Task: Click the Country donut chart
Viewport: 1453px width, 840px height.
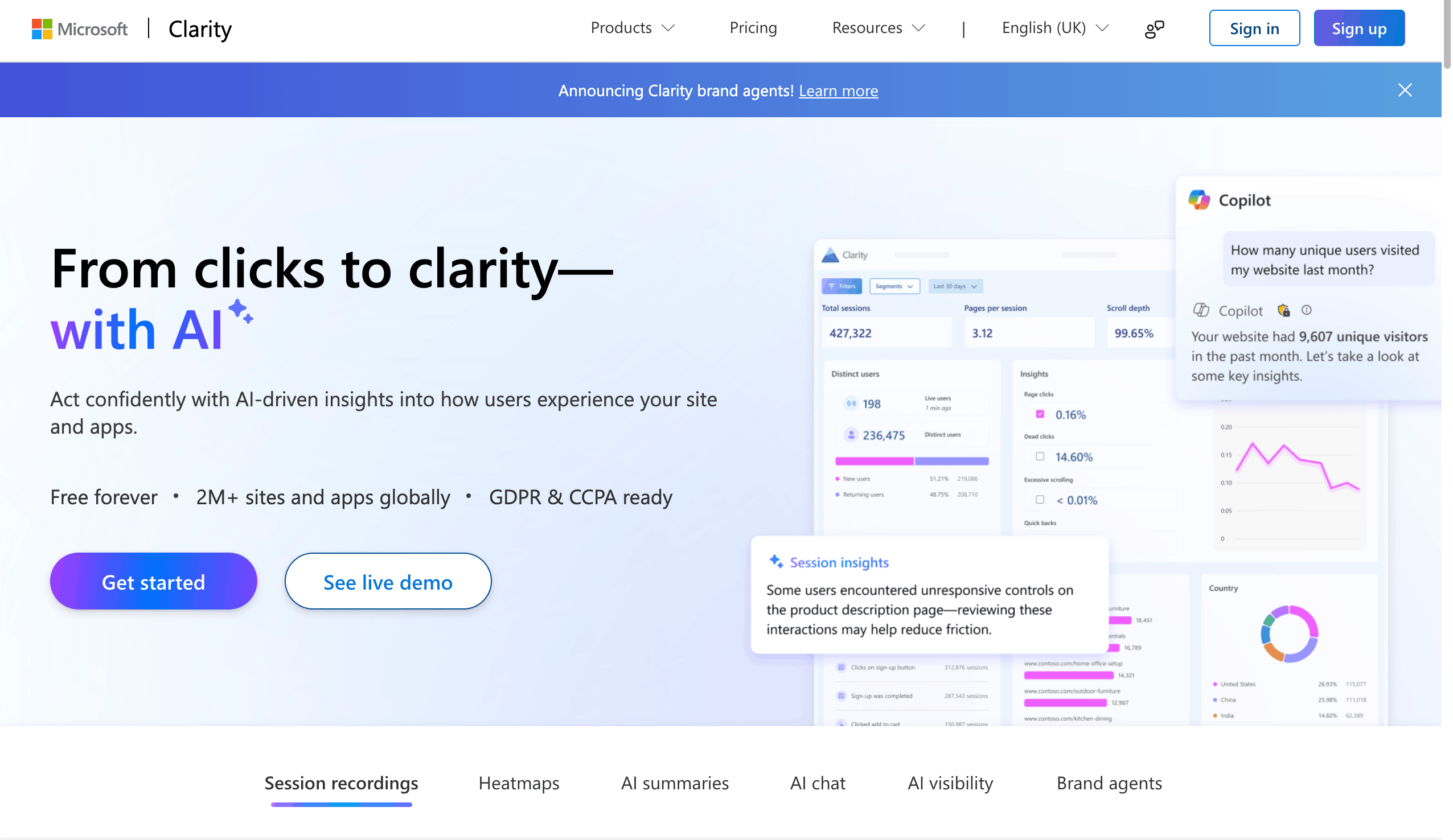Action: pyautogui.click(x=1289, y=633)
